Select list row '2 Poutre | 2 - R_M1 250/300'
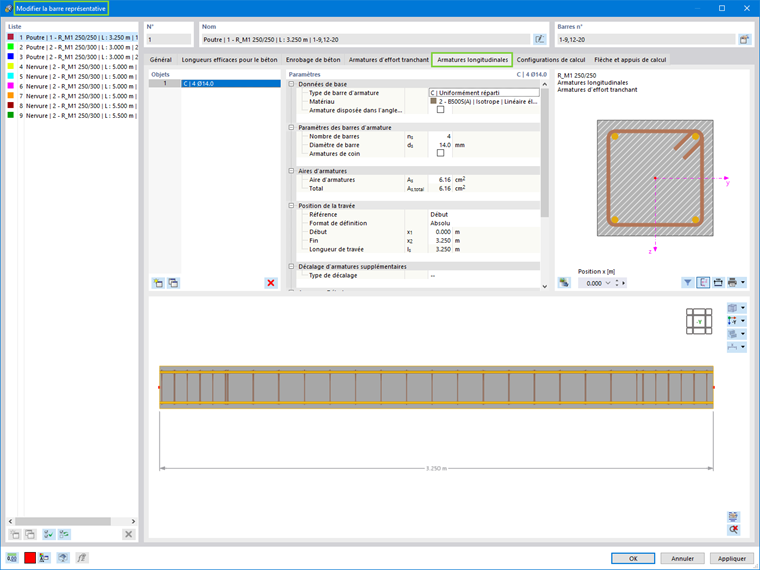 72,47
